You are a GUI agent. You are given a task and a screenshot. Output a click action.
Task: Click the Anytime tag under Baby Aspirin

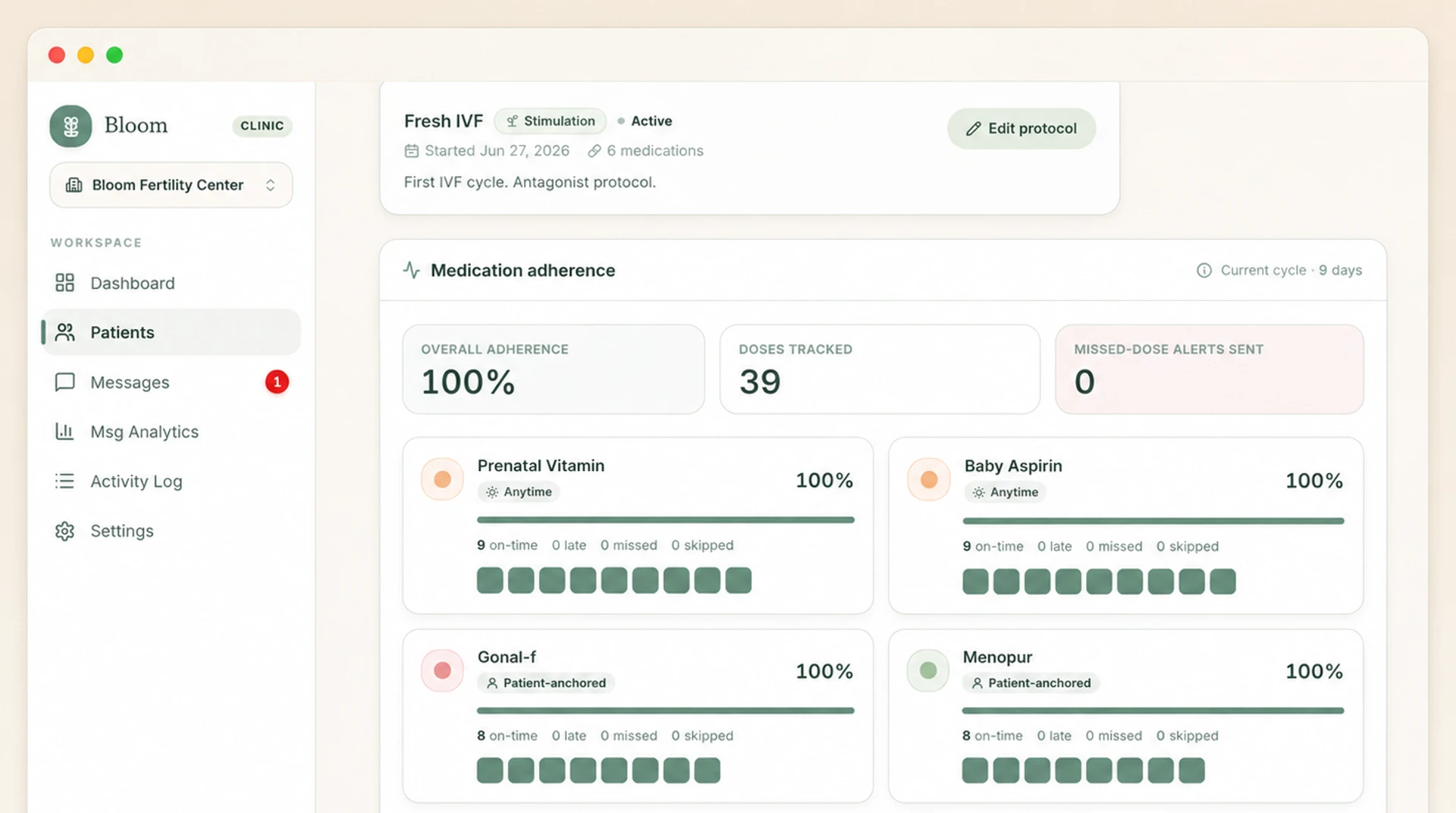(x=1006, y=492)
